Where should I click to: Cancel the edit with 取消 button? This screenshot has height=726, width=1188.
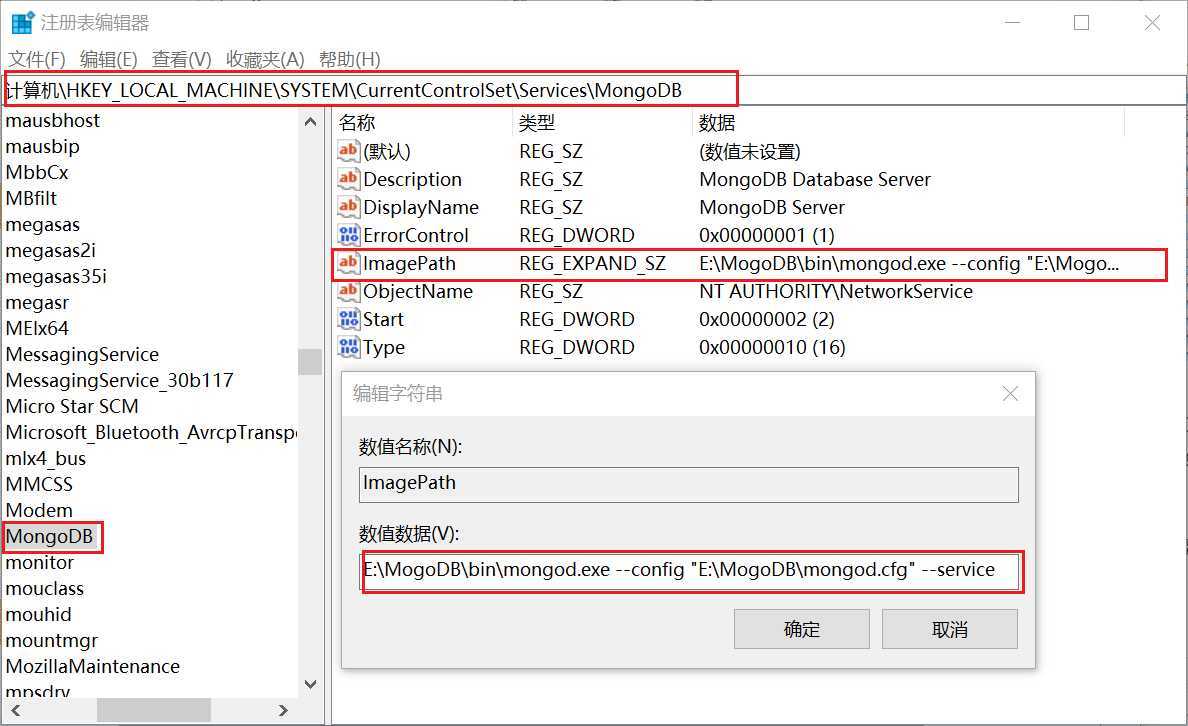point(949,629)
